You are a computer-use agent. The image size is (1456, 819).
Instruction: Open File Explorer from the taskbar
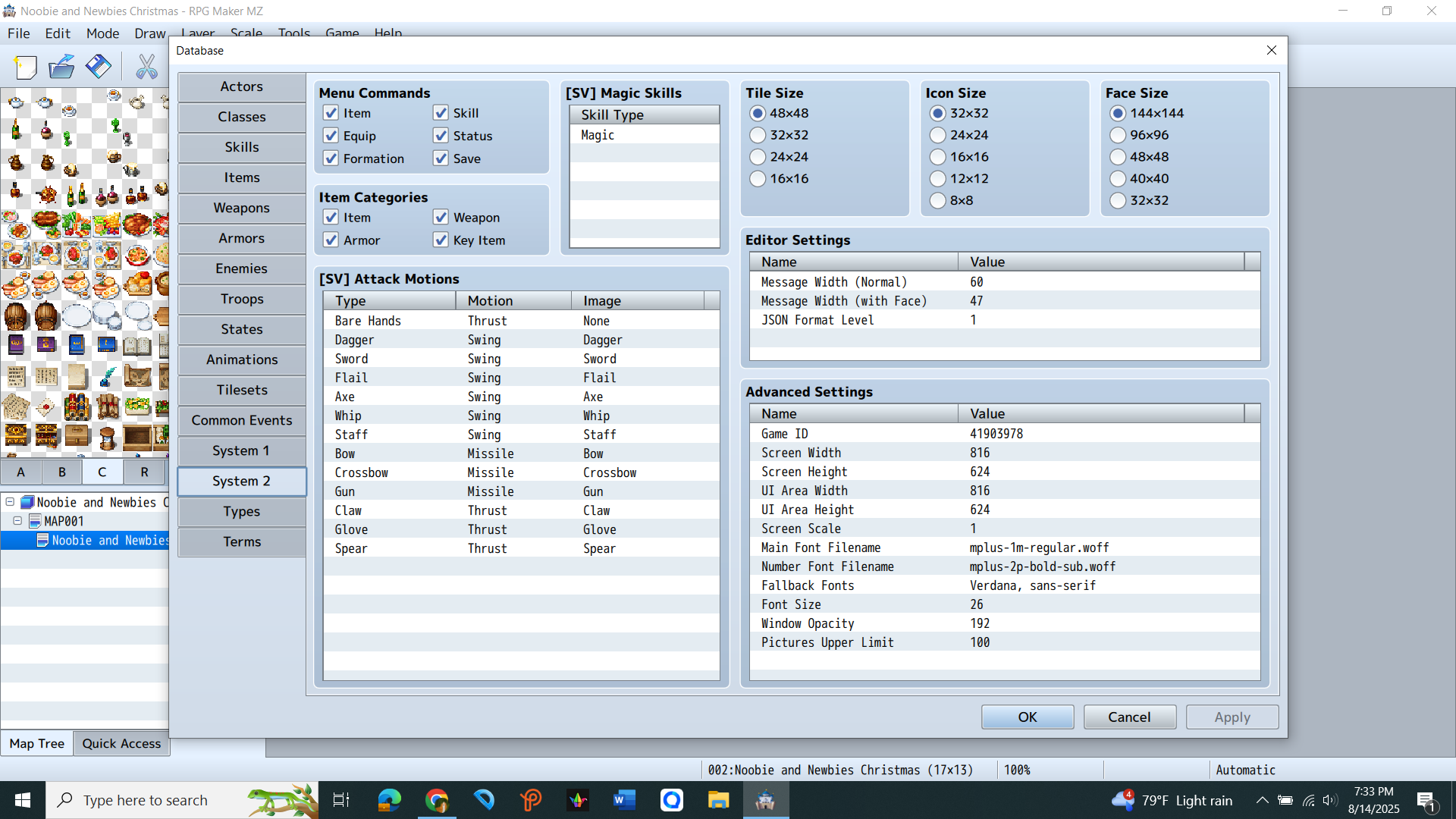pos(718,799)
